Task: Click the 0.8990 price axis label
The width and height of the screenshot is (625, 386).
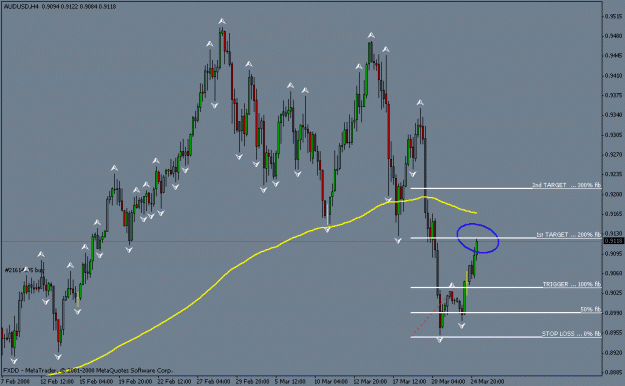Action: tap(613, 313)
